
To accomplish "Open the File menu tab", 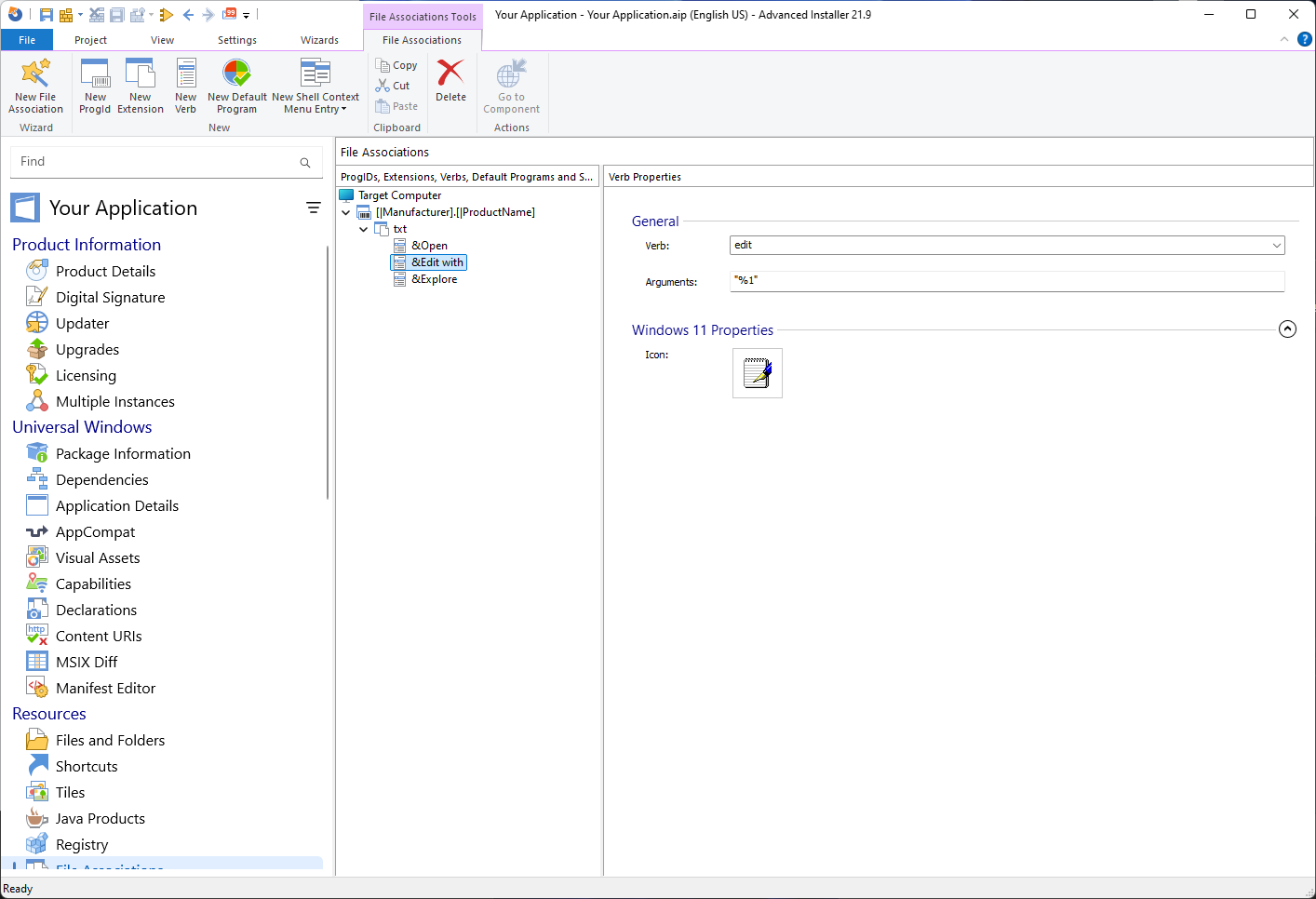I will (27, 40).
